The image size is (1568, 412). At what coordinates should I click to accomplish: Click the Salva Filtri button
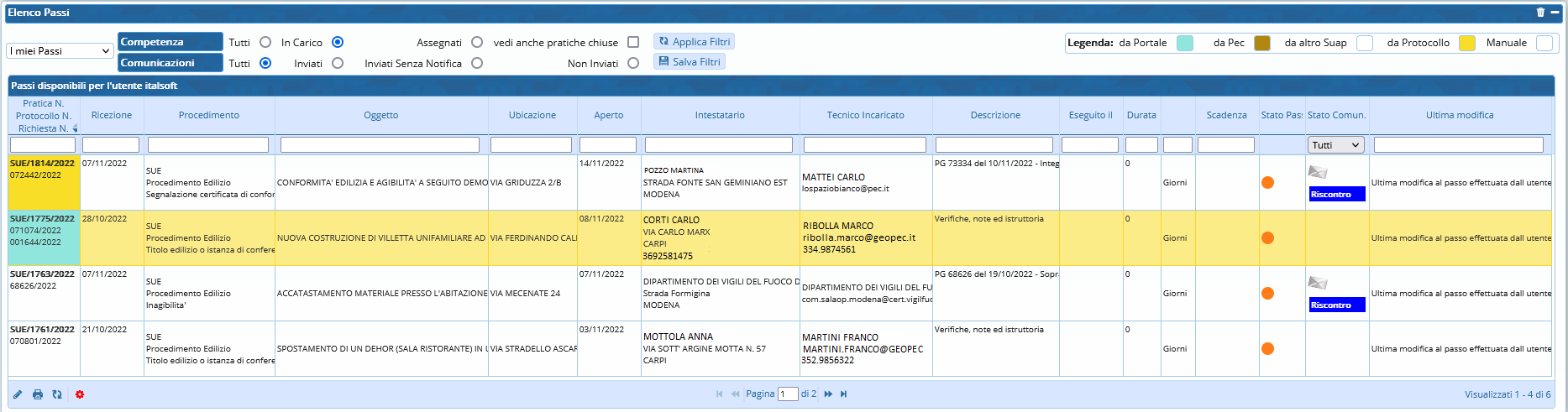pos(690,62)
